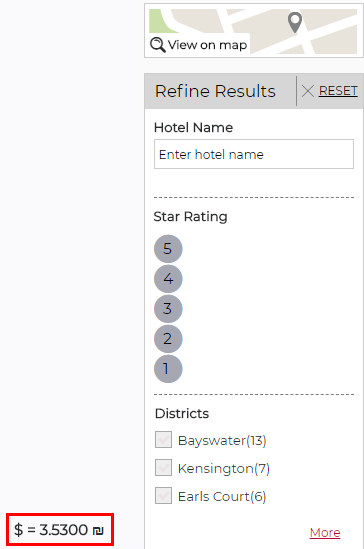364x549 pixels.
Task: Click the Kensington(7) label text
Action: (224, 468)
